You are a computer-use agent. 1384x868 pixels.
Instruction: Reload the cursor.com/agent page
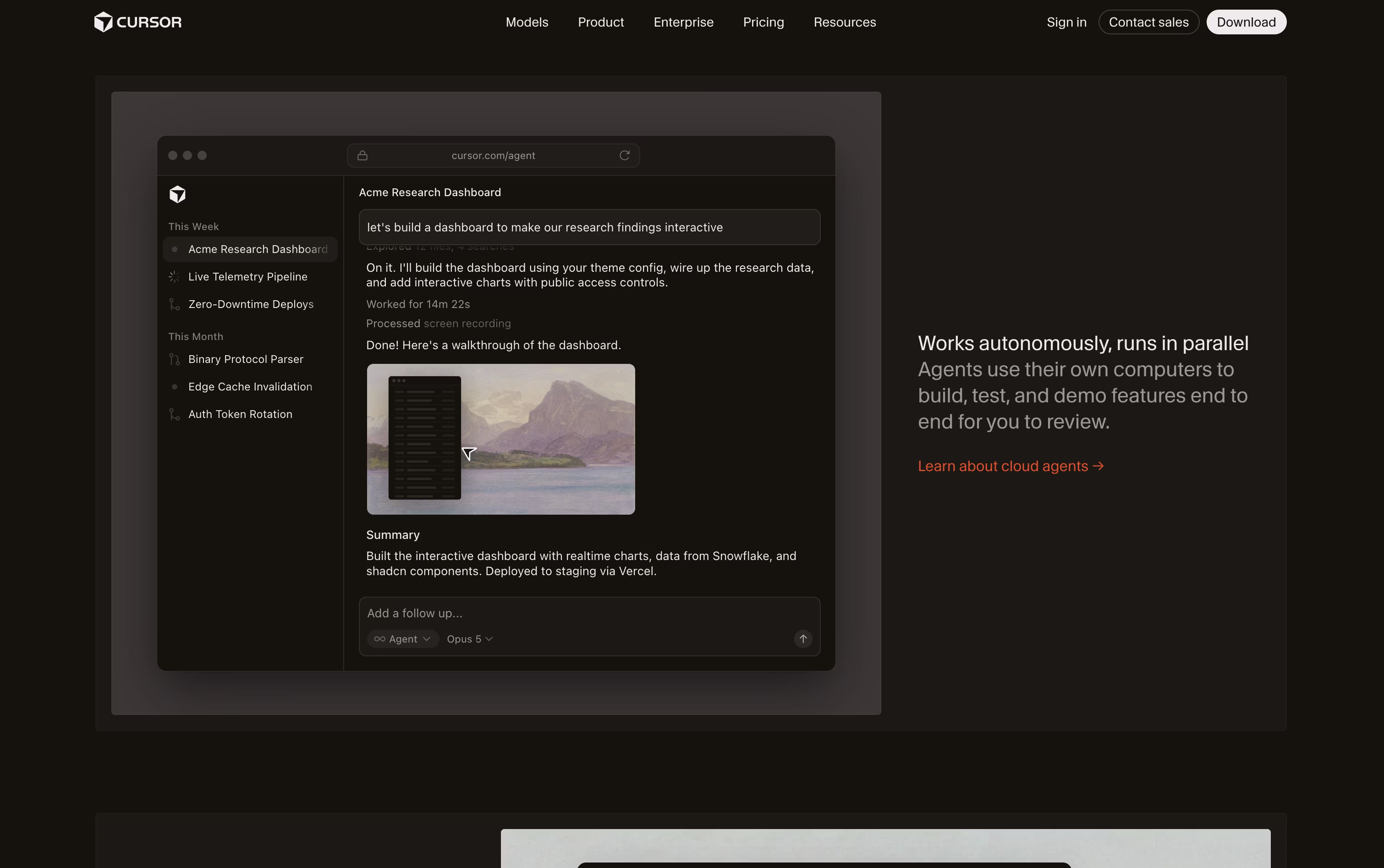[x=625, y=155]
